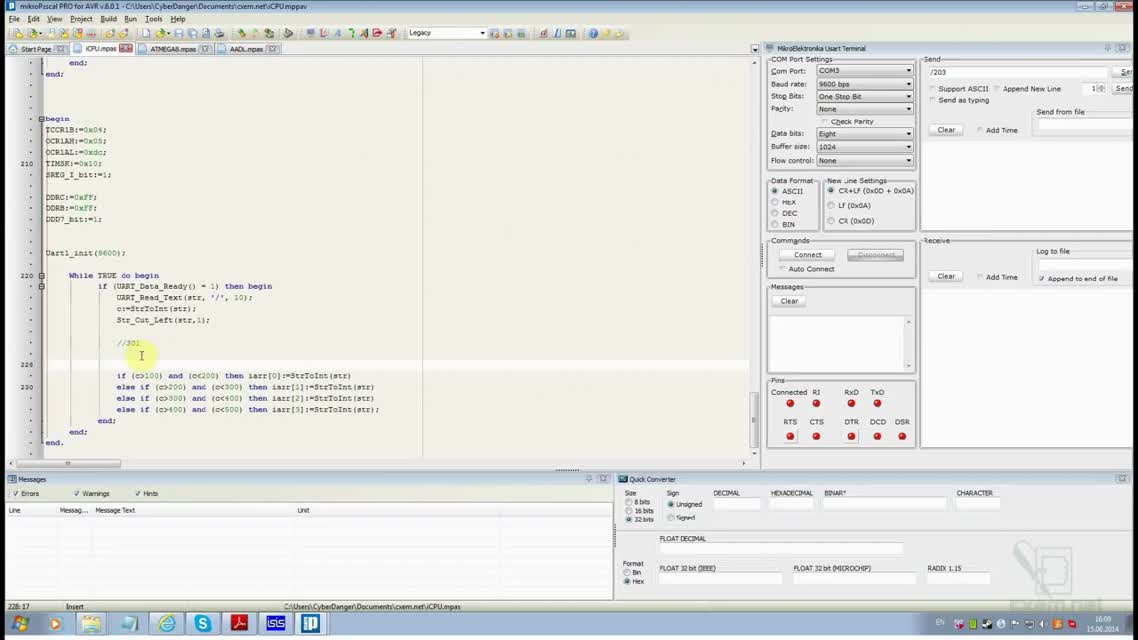Image resolution: width=1138 pixels, height=640 pixels.
Task: Click the Connect button
Action: pyautogui.click(x=807, y=255)
